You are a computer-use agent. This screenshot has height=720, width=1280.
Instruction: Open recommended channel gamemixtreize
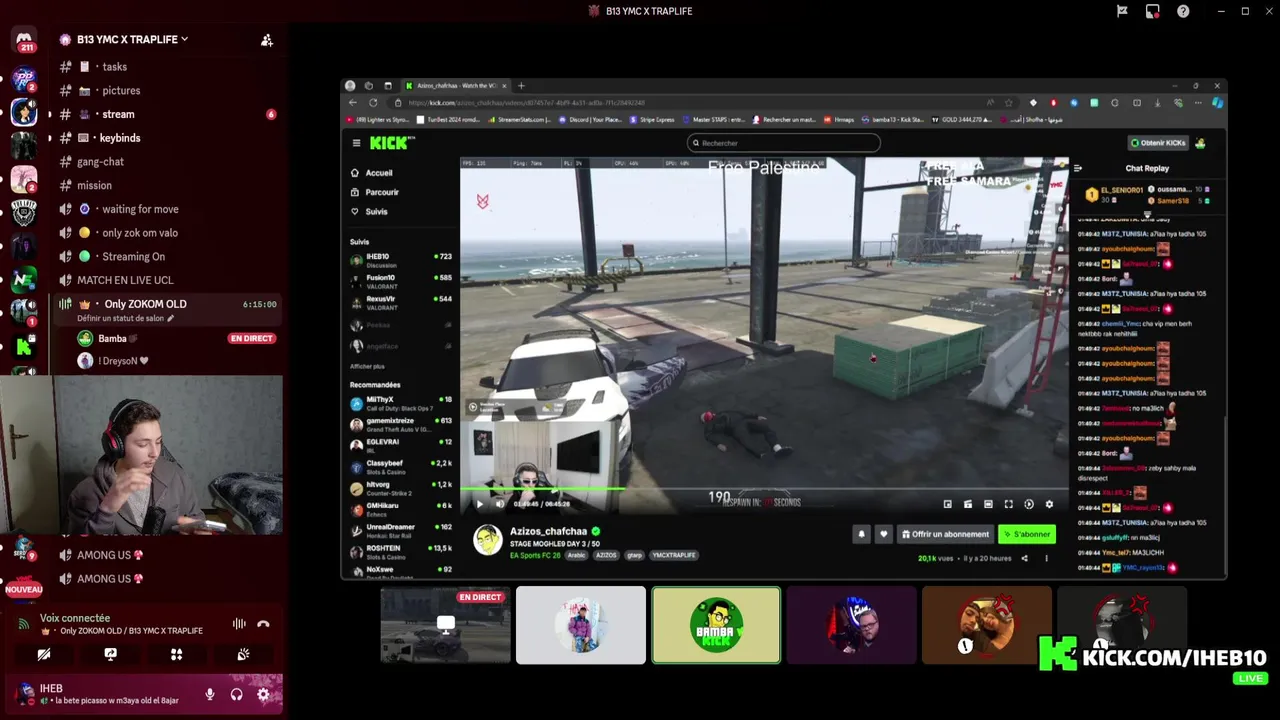tap(401, 424)
